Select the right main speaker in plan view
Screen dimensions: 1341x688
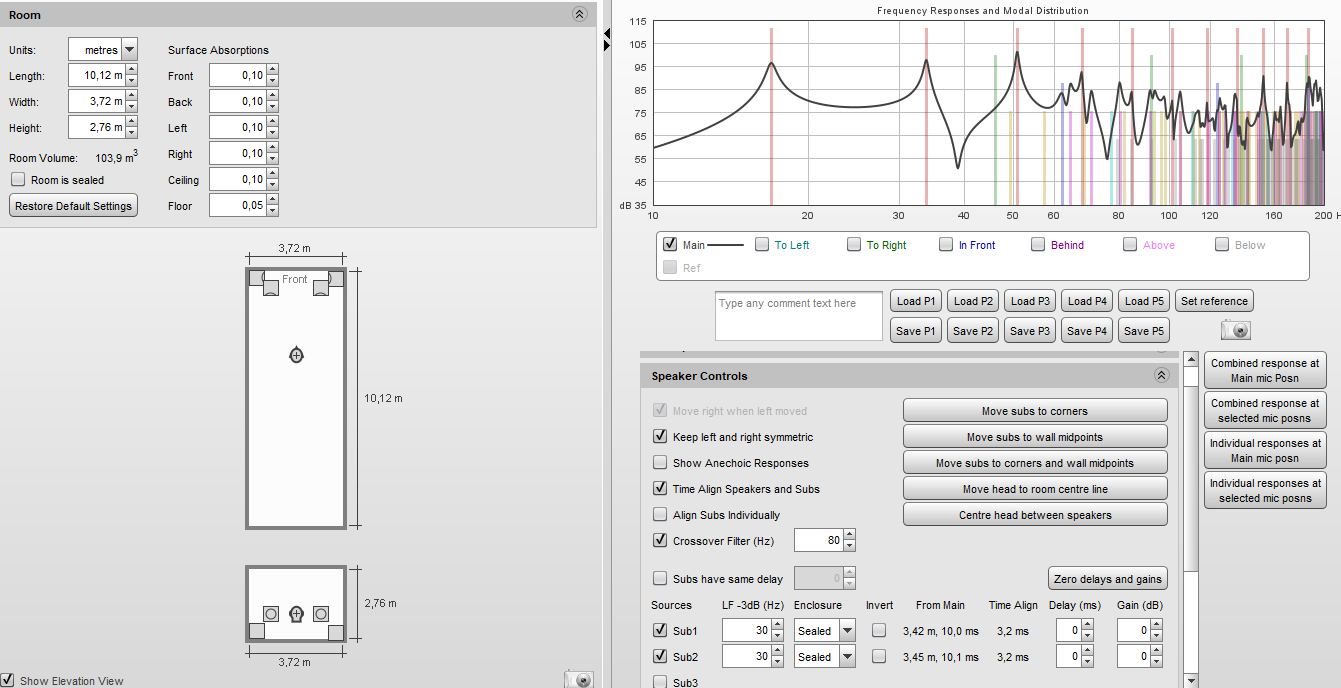point(321,288)
